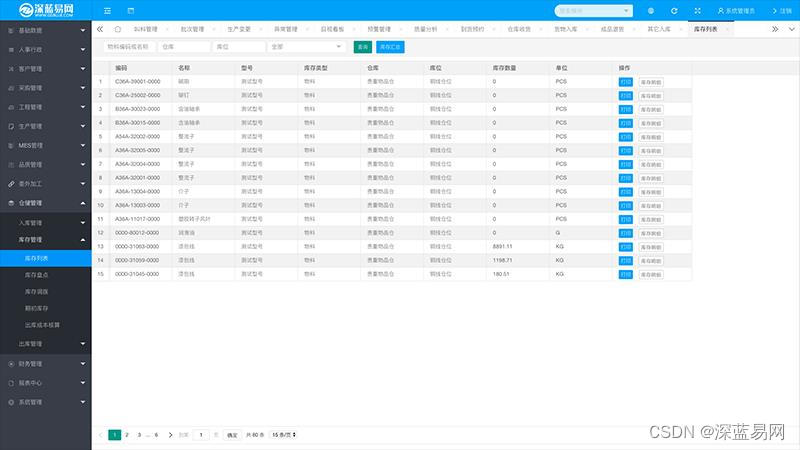Image resolution: width=800 pixels, height=450 pixels.
Task: Go to the home tab icon
Action: tap(118, 29)
